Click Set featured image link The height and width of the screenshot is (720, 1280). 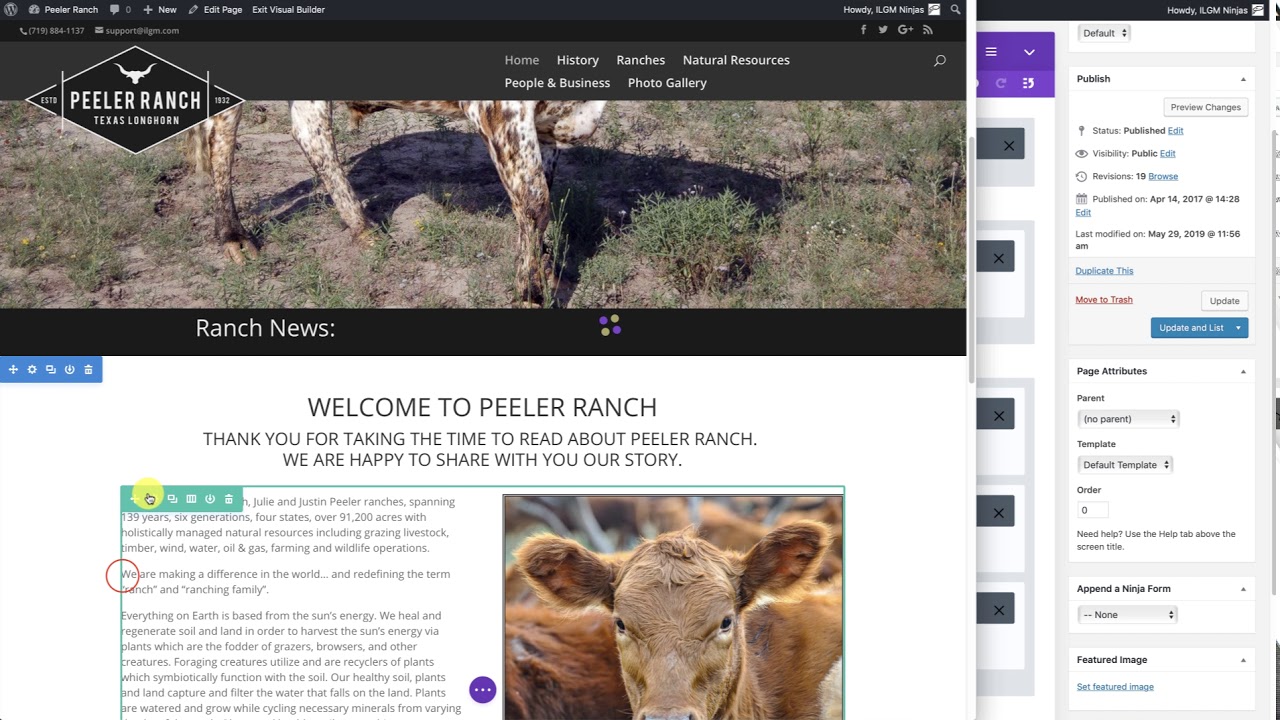click(x=1115, y=687)
